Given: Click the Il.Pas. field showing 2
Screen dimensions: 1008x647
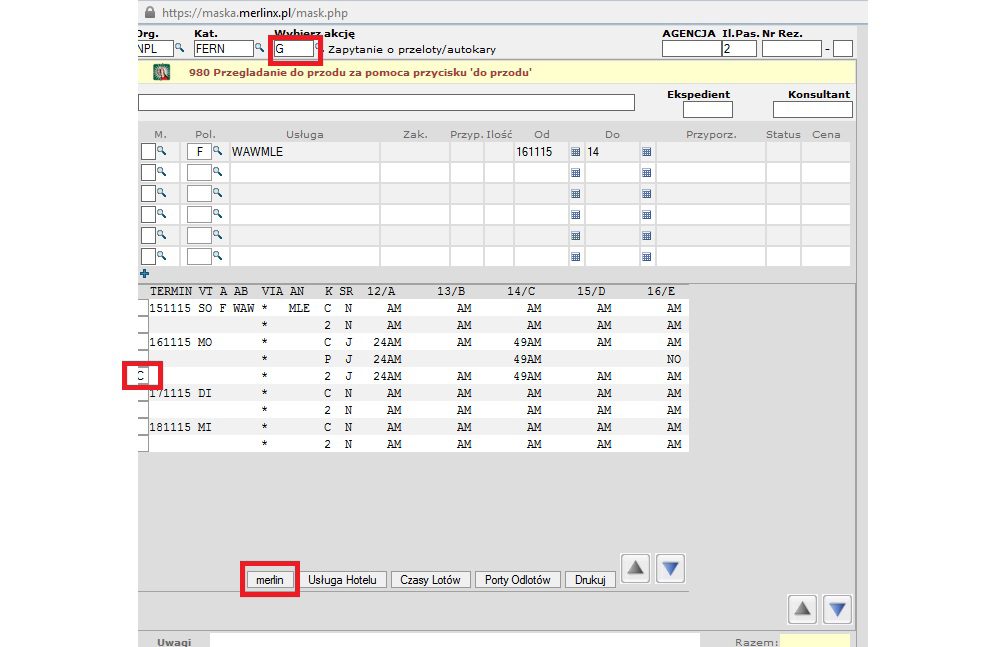Looking at the screenshot, I should tap(739, 48).
